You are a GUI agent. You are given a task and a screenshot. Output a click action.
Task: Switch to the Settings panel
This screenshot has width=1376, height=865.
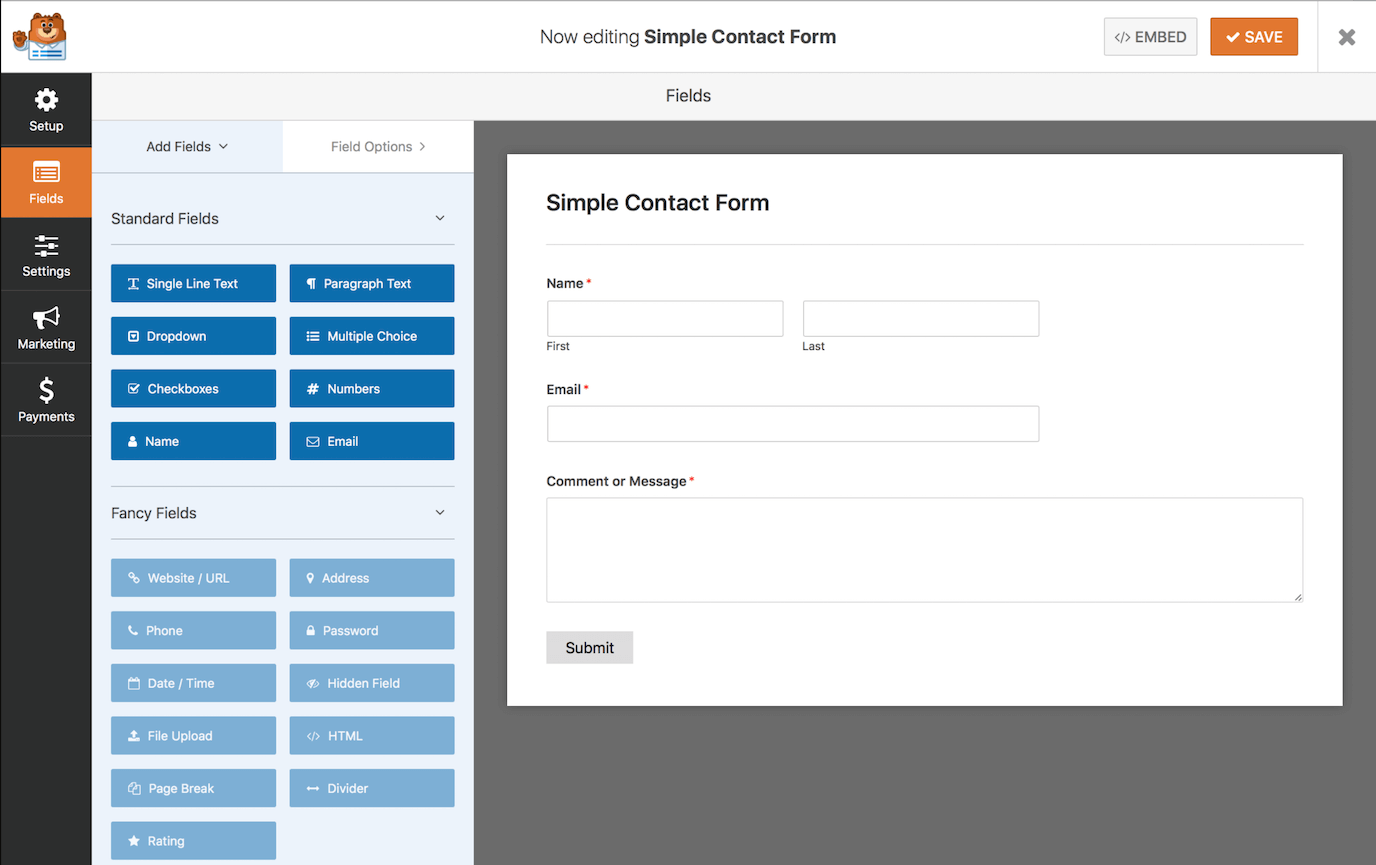click(x=46, y=254)
